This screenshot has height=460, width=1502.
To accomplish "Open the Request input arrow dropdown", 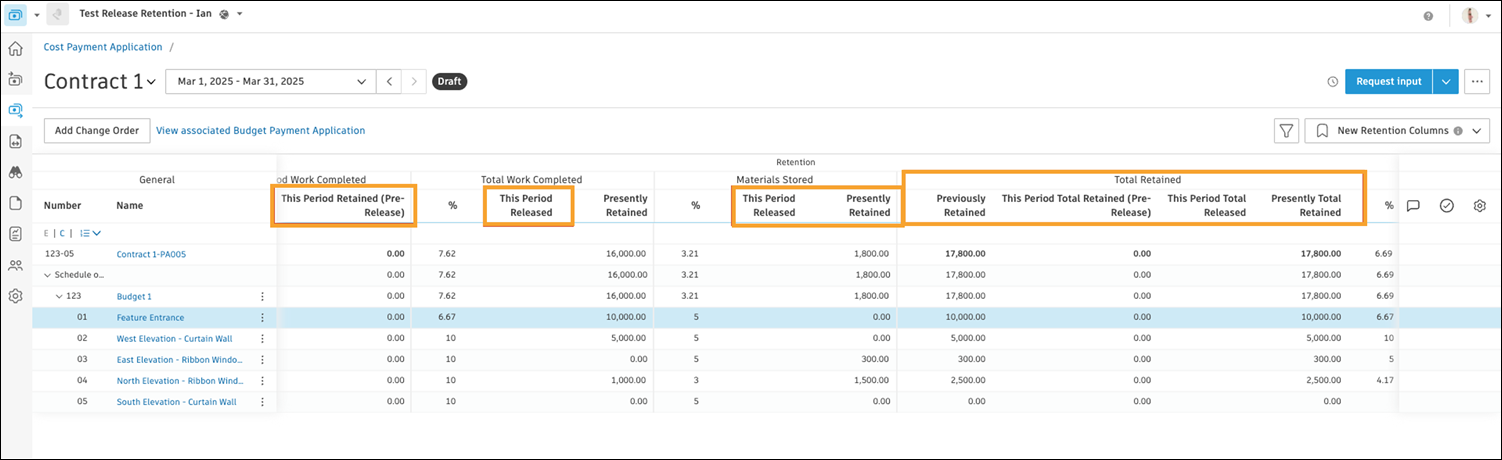I will pos(1446,82).
